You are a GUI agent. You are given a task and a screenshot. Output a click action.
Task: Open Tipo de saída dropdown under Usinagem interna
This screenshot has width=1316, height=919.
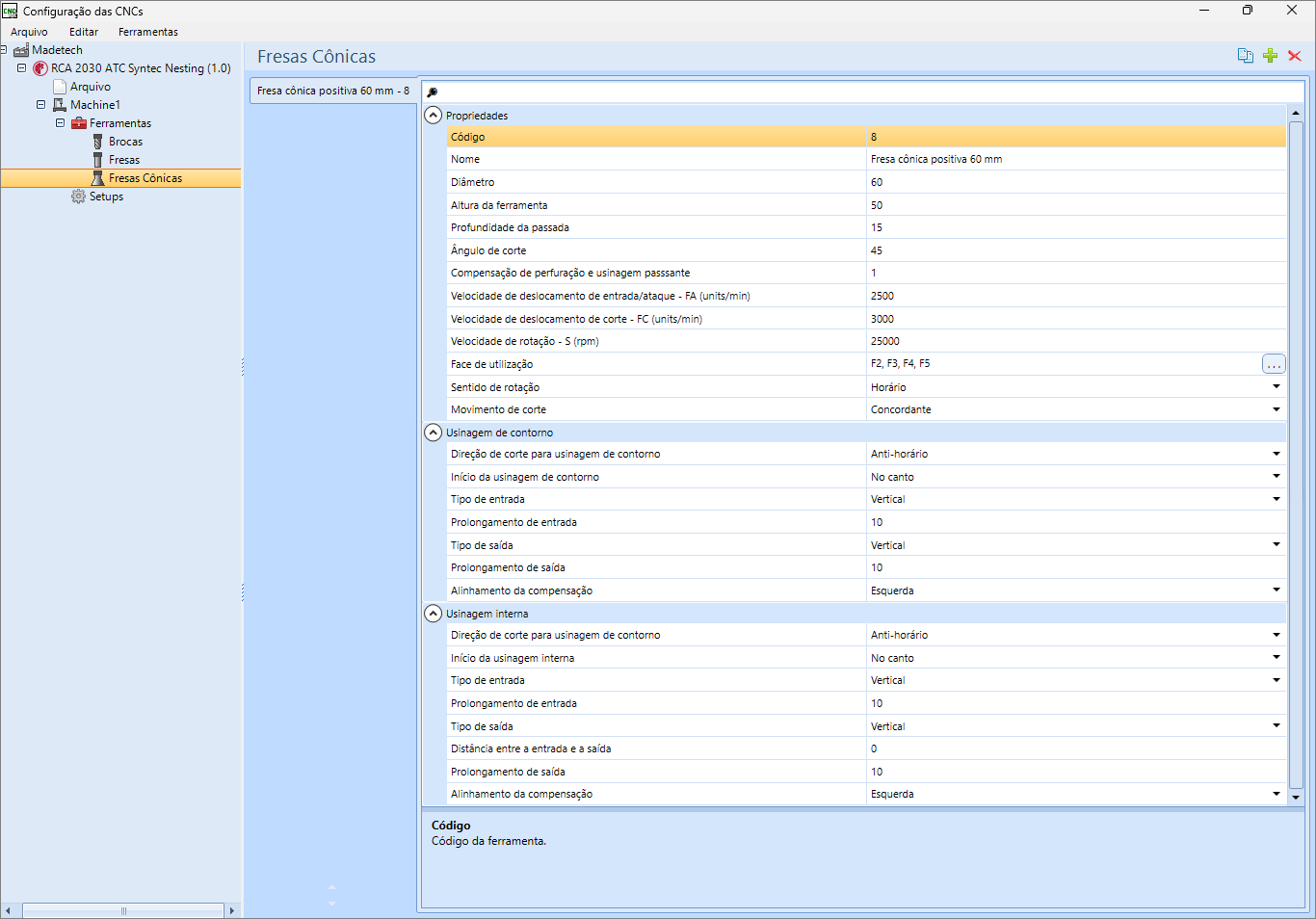1276,726
